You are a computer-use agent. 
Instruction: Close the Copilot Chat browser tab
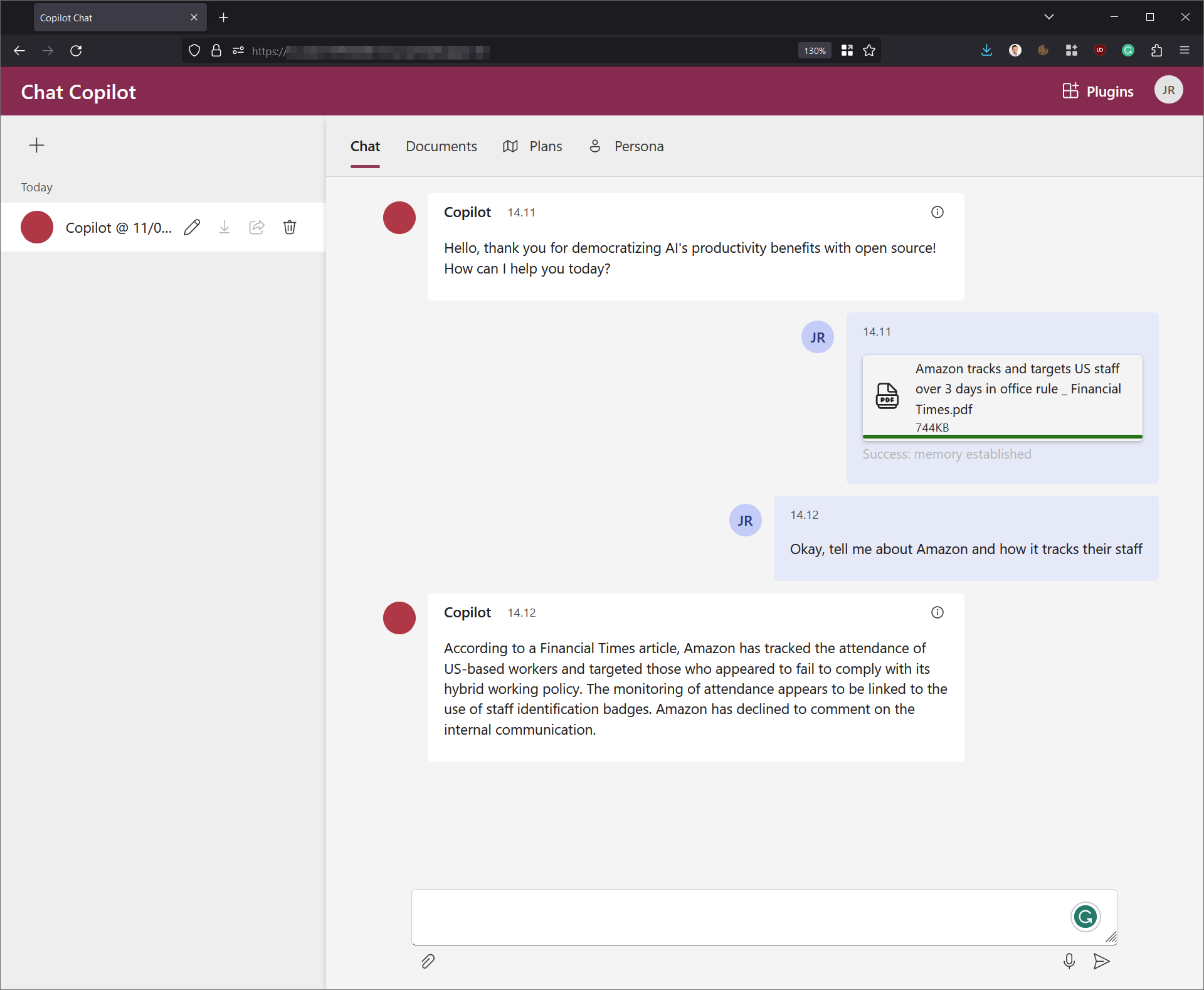[194, 18]
